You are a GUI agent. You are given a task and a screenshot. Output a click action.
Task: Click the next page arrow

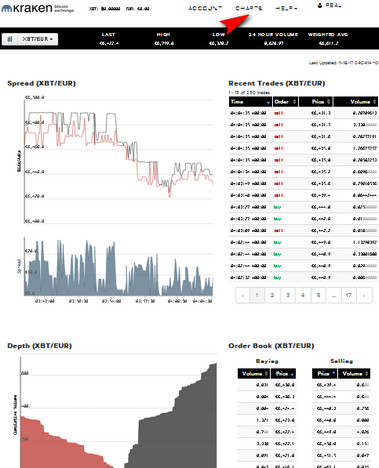(364, 295)
